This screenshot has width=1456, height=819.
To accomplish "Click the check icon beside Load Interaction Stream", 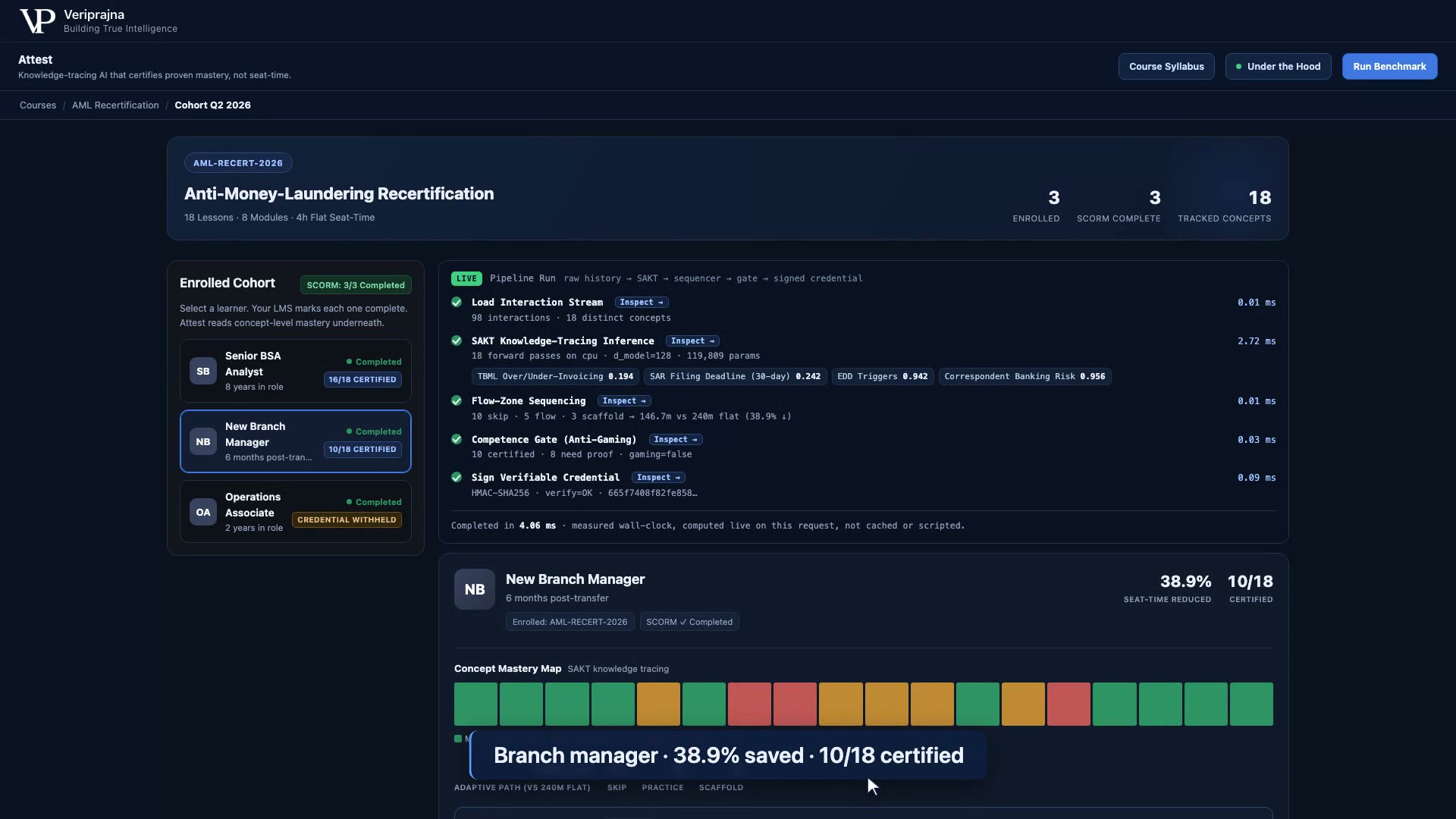I will pyautogui.click(x=457, y=302).
